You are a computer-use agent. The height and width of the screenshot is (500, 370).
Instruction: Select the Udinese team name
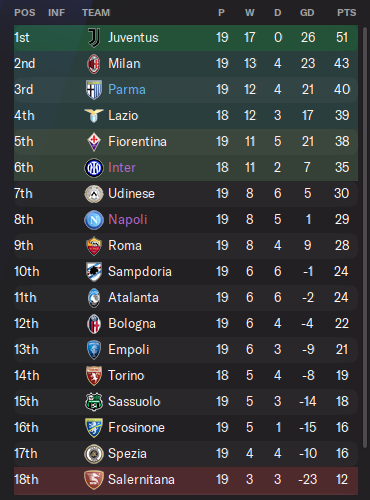[x=131, y=194]
